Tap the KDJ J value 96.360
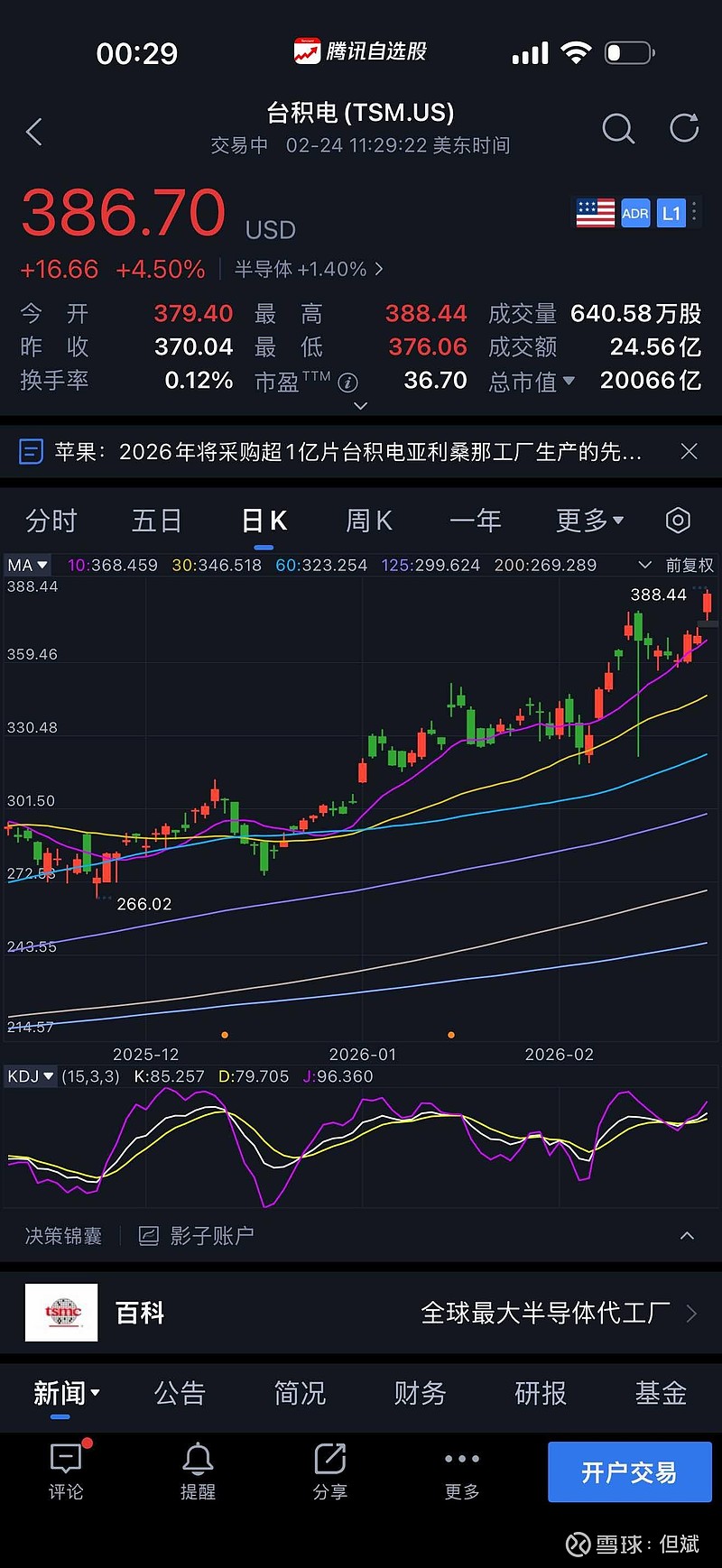This screenshot has width=722, height=1568. 338,1076
